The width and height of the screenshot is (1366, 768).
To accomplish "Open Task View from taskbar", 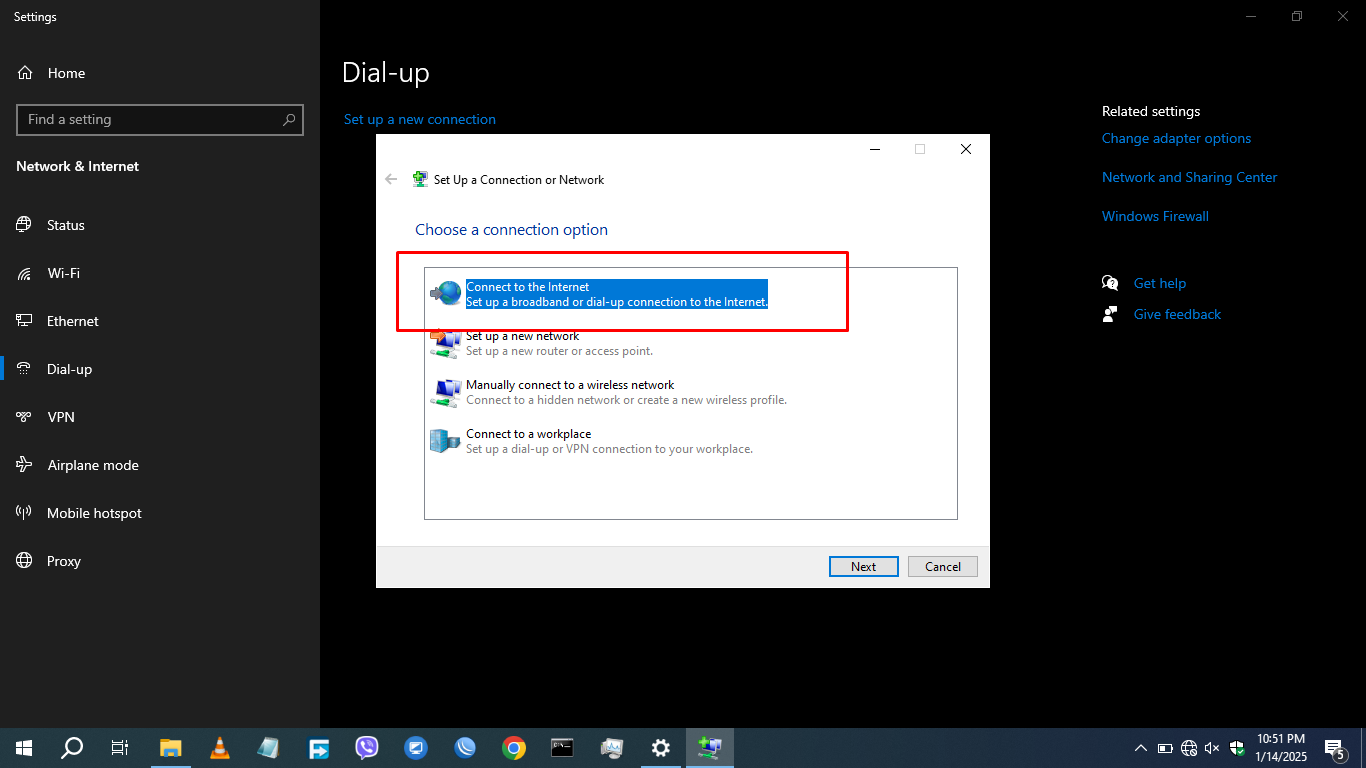I will [120, 747].
